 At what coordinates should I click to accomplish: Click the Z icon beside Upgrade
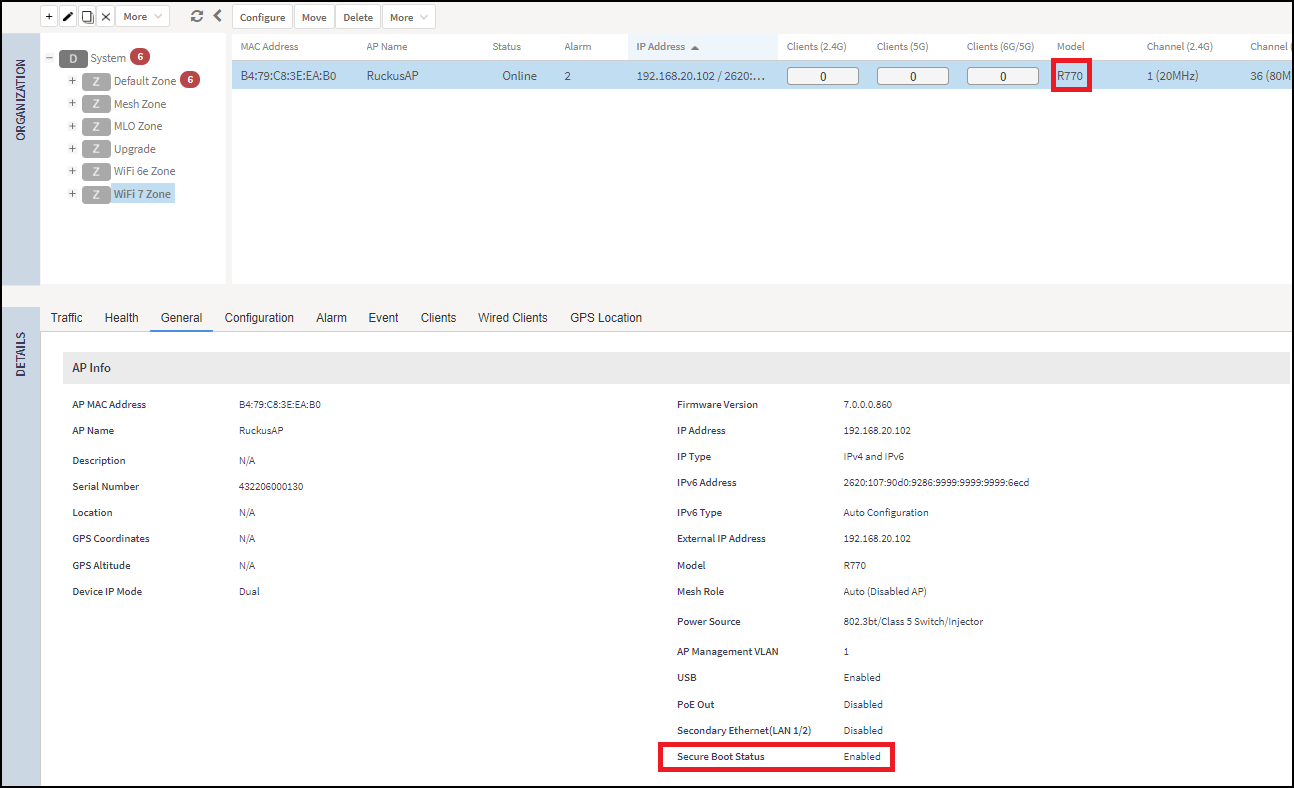click(96, 149)
